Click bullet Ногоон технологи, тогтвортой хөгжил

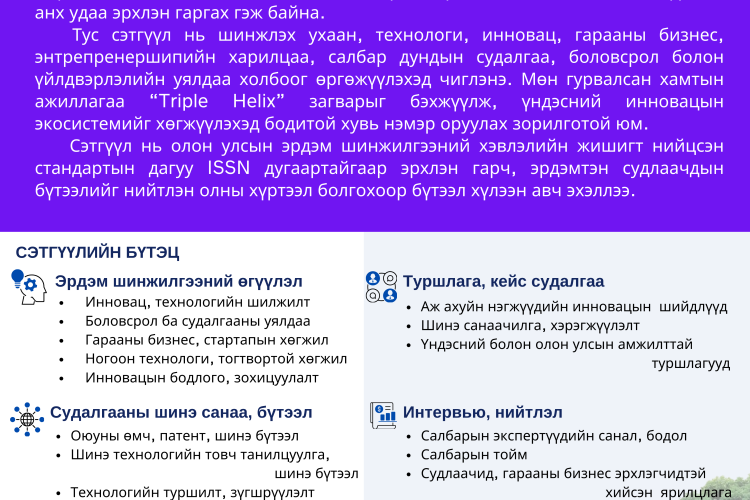216,358
